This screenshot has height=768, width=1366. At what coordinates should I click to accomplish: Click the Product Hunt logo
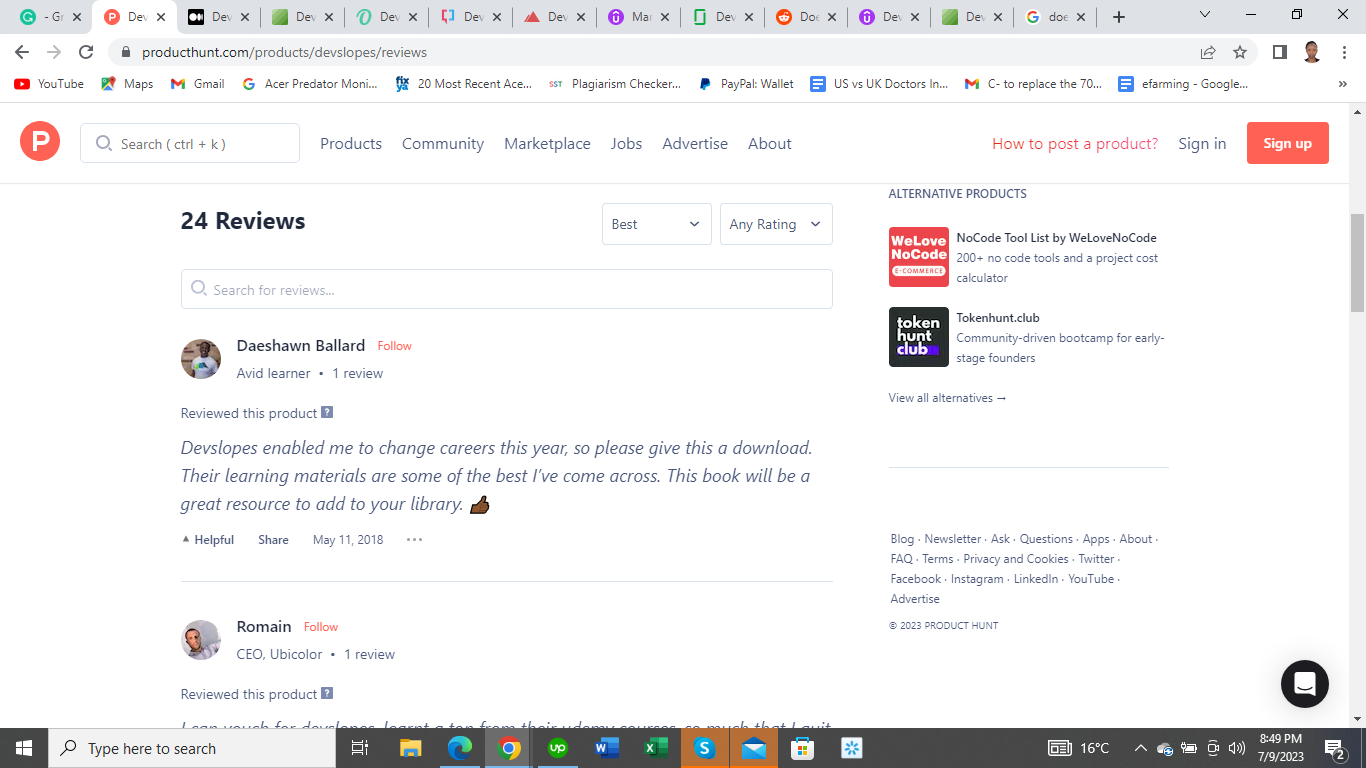pos(40,143)
